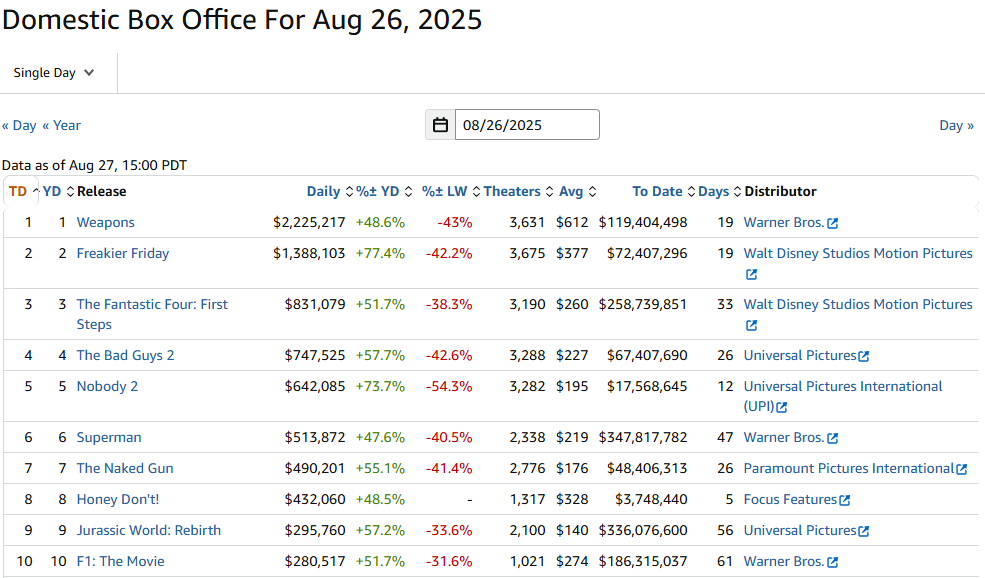The height and width of the screenshot is (578, 985).
Task: Open external link icon beside Paramount Pictures International
Action: (962, 469)
